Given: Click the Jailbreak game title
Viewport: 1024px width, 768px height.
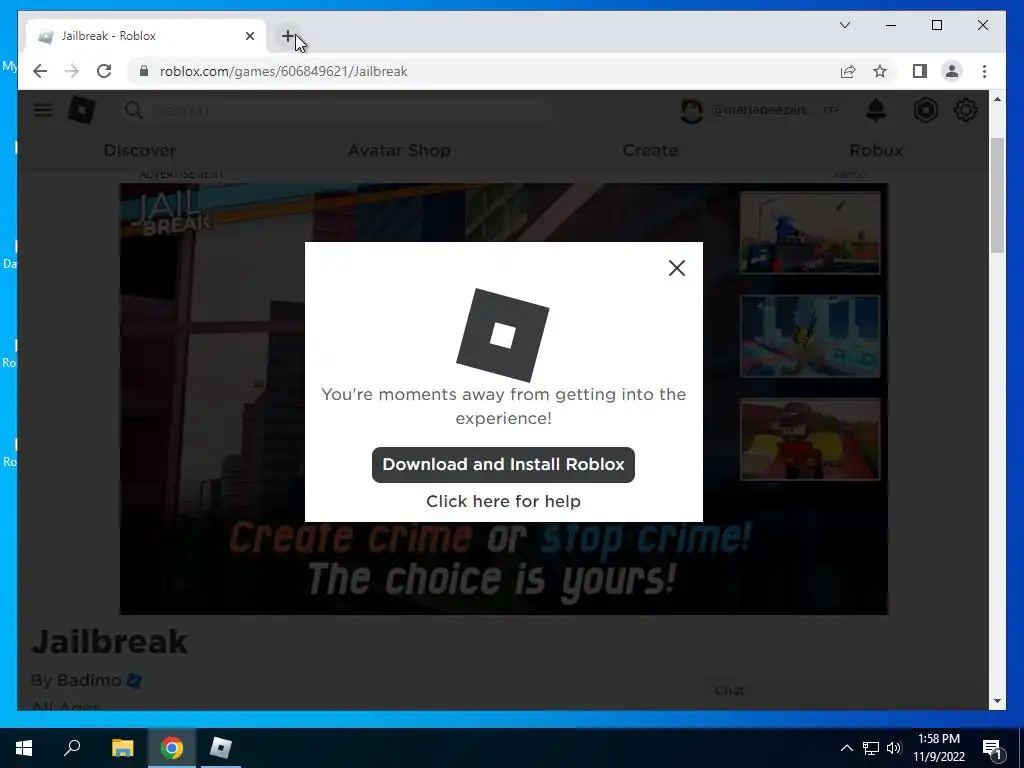Looking at the screenshot, I should pos(109,641).
